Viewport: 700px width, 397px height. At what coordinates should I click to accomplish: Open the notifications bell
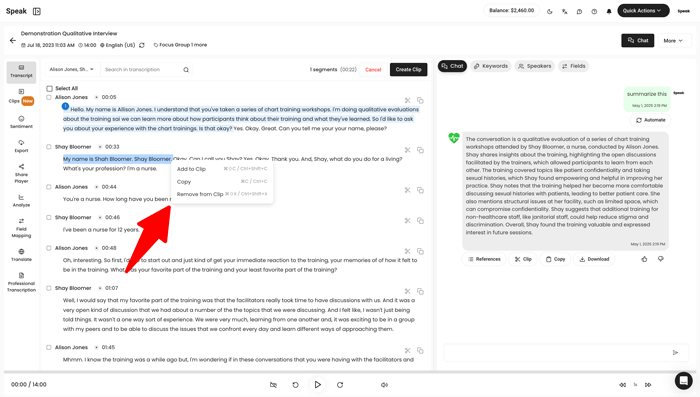(x=609, y=11)
